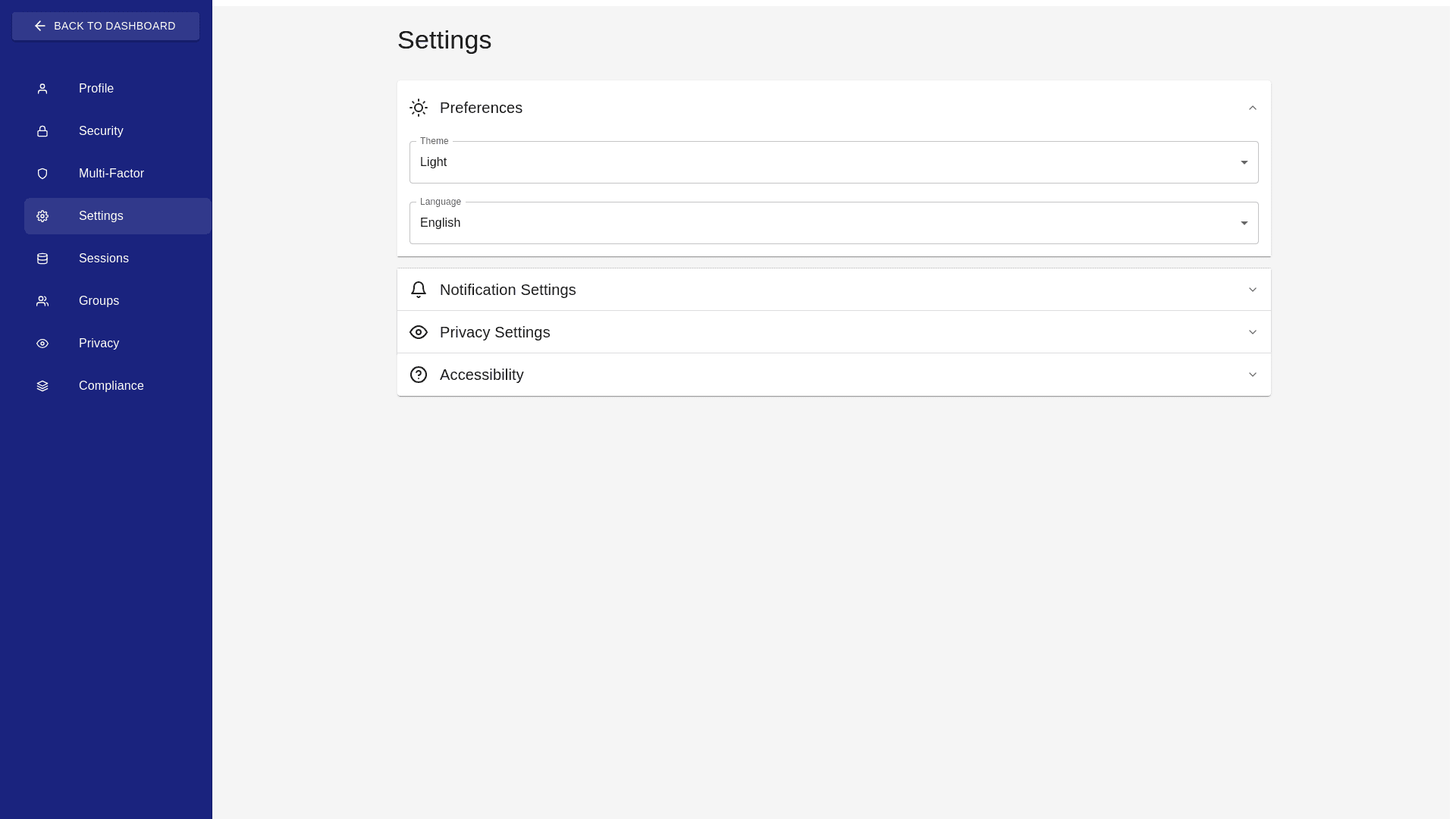Expand Notification Settings section chevron

click(x=1253, y=290)
